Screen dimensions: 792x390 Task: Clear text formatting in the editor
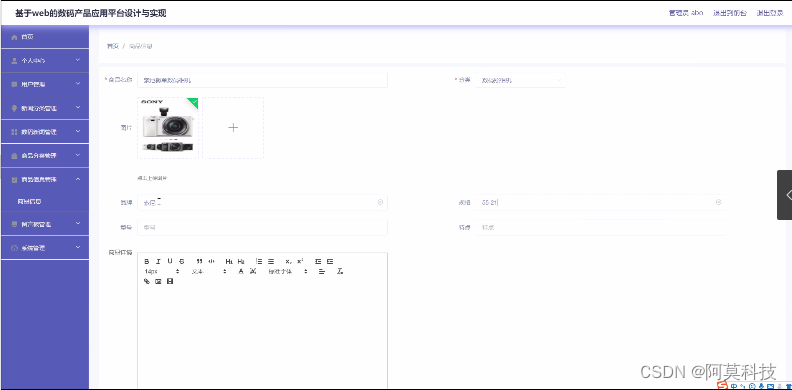340,271
